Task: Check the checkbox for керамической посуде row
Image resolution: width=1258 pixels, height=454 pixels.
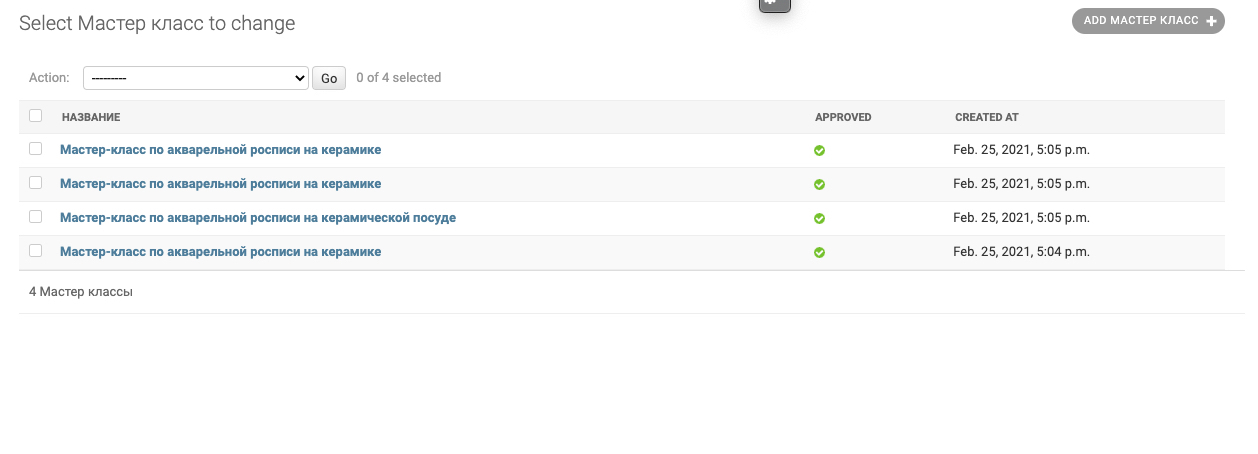Action: click(36, 217)
